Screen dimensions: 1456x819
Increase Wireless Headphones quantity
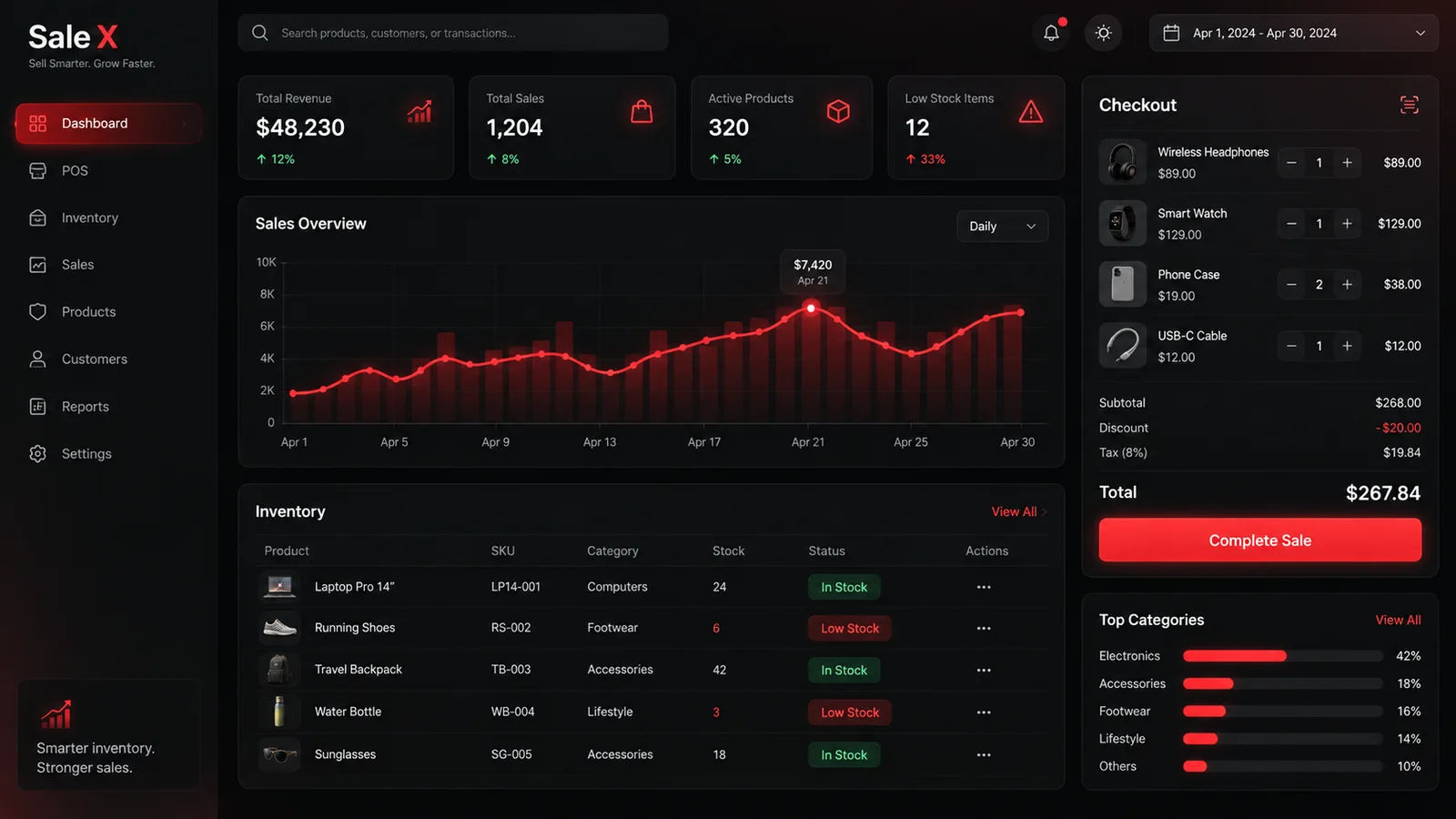click(1348, 163)
